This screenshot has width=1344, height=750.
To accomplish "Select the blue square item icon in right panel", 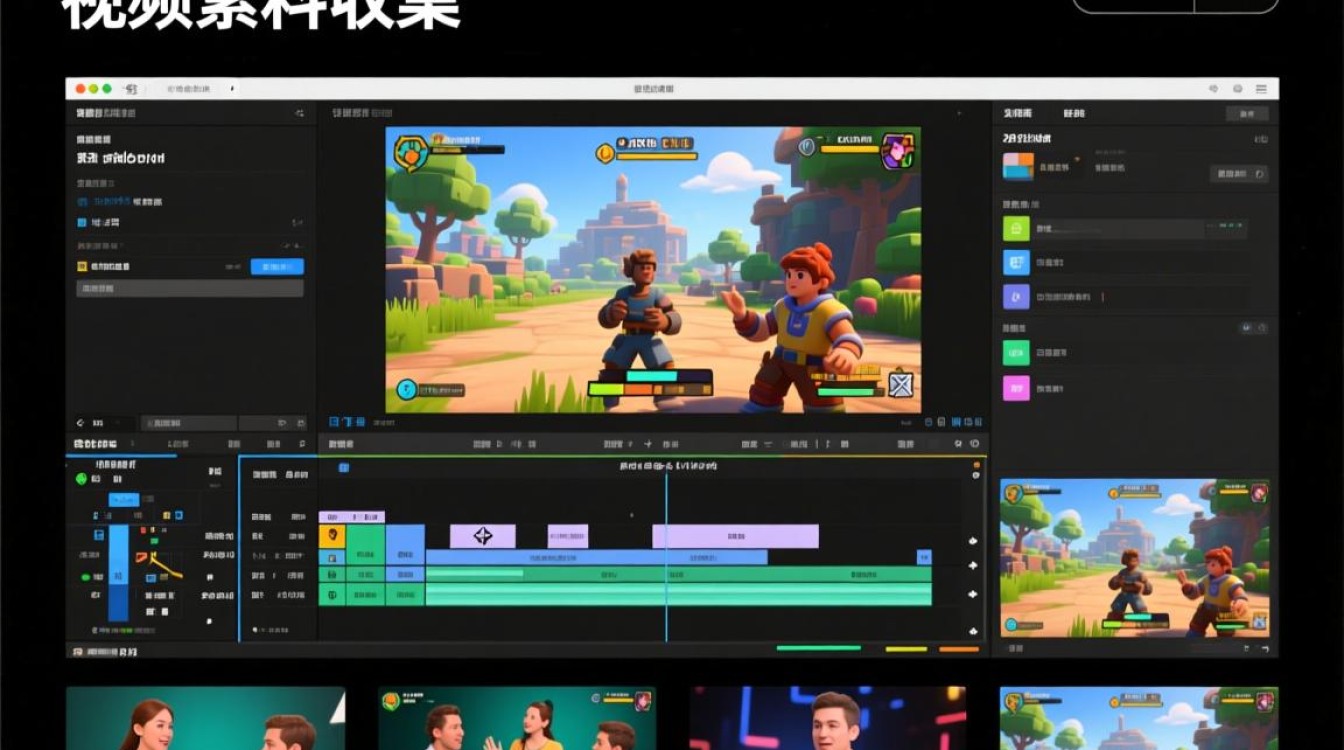I will pyautogui.click(x=1016, y=263).
